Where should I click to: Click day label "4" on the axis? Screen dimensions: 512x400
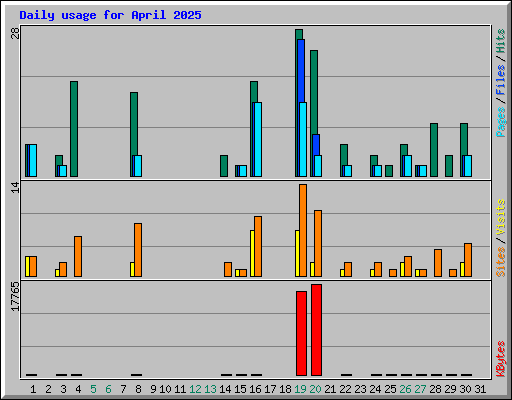coord(78,389)
